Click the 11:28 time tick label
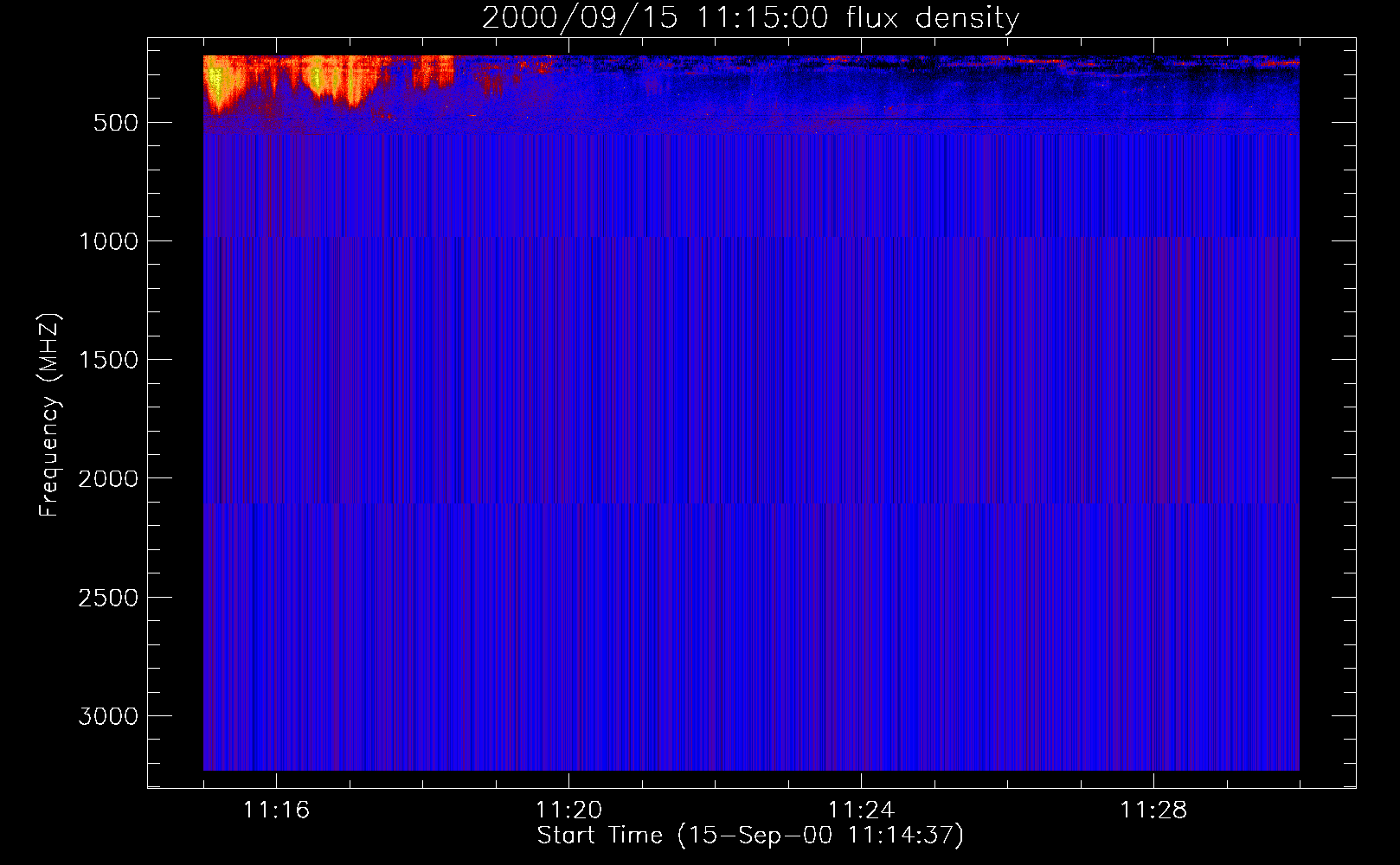 click(x=1153, y=811)
